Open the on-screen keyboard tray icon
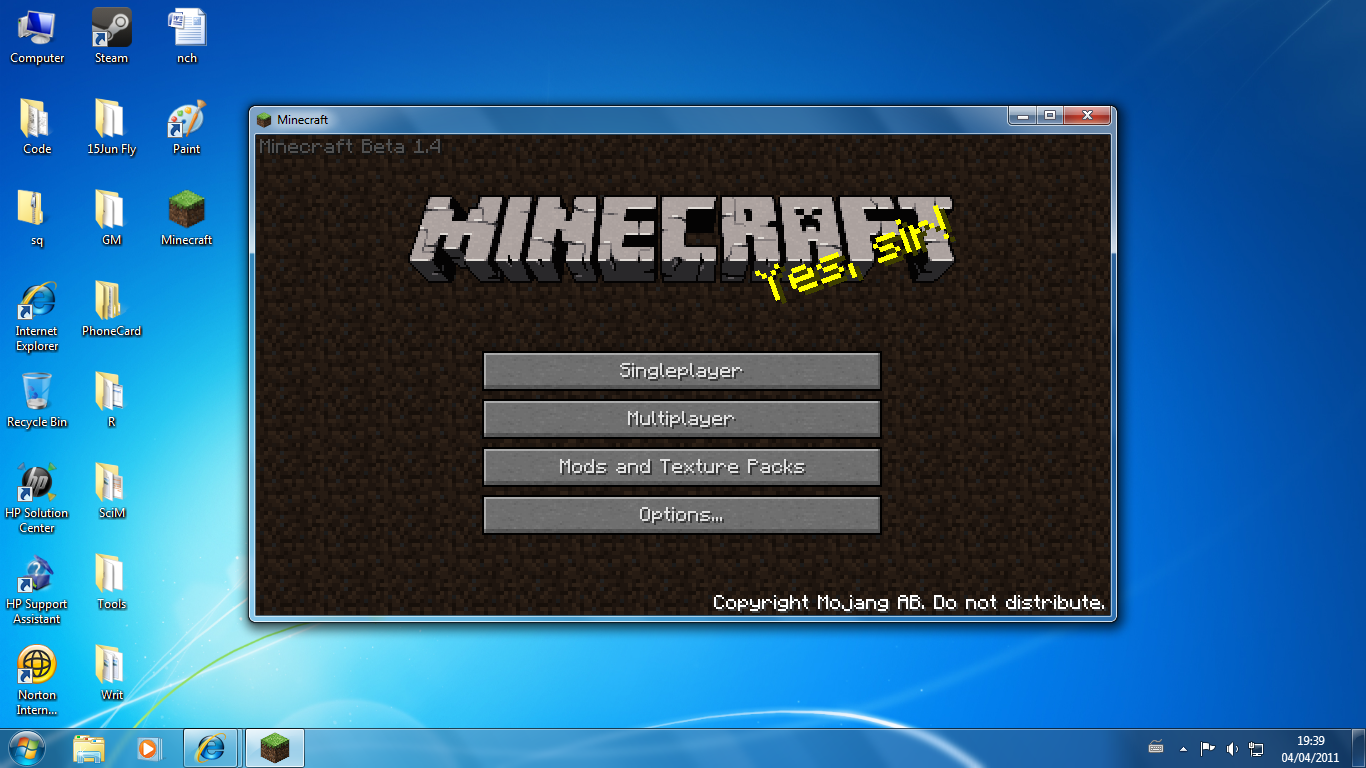This screenshot has height=768, width=1366. 1156,748
